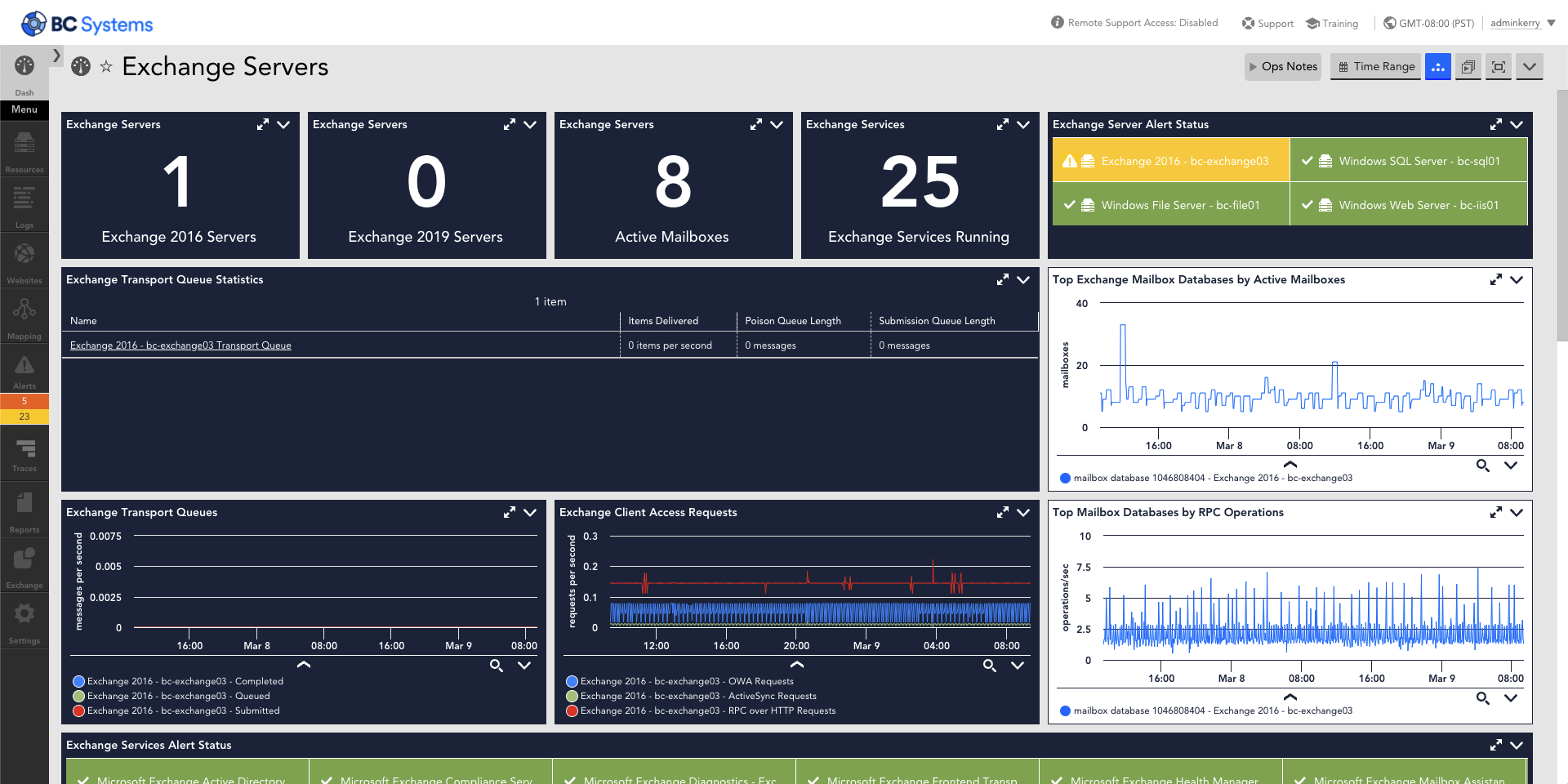Maximize the Active Mailboxes widget
The width and height of the screenshot is (1568, 784).
tap(756, 124)
